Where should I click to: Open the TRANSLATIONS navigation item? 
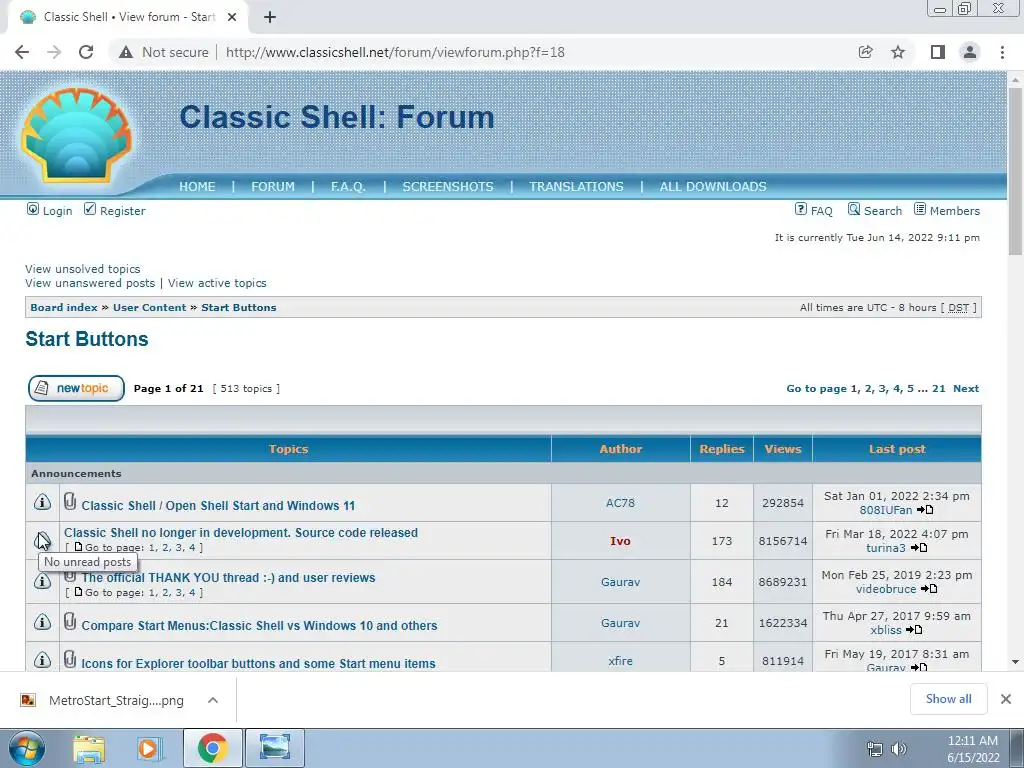click(x=576, y=187)
